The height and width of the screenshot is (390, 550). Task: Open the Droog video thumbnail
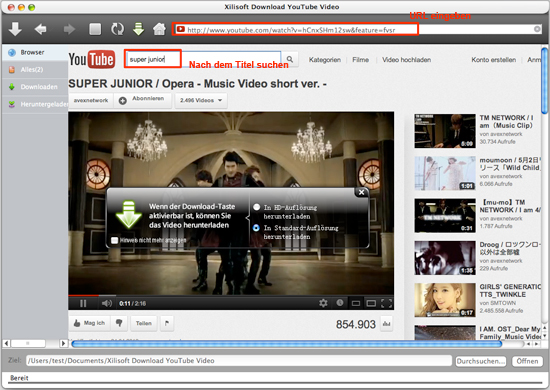point(445,258)
